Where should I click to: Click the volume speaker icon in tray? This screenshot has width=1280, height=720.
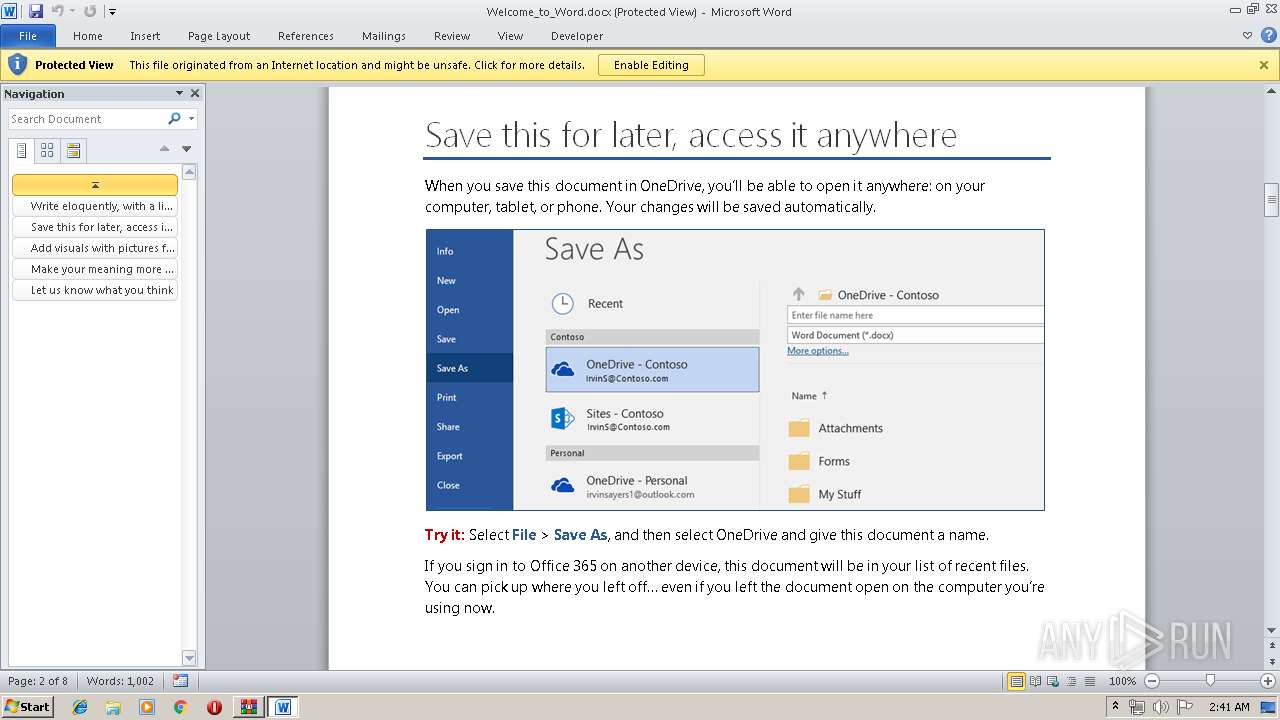point(1160,707)
